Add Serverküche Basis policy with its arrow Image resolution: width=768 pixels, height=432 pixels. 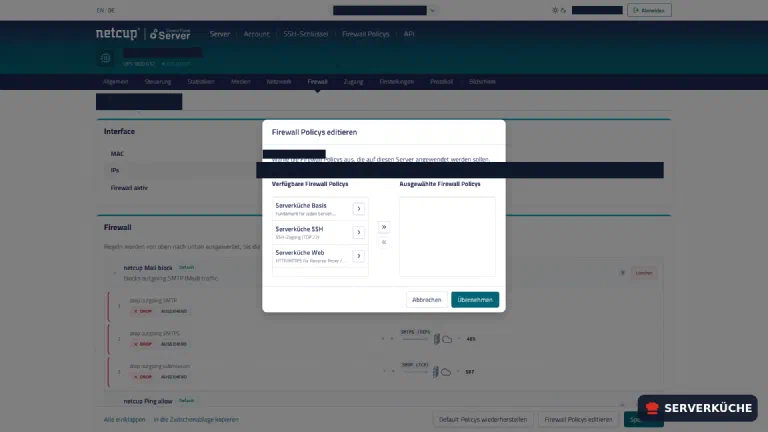[x=359, y=209]
